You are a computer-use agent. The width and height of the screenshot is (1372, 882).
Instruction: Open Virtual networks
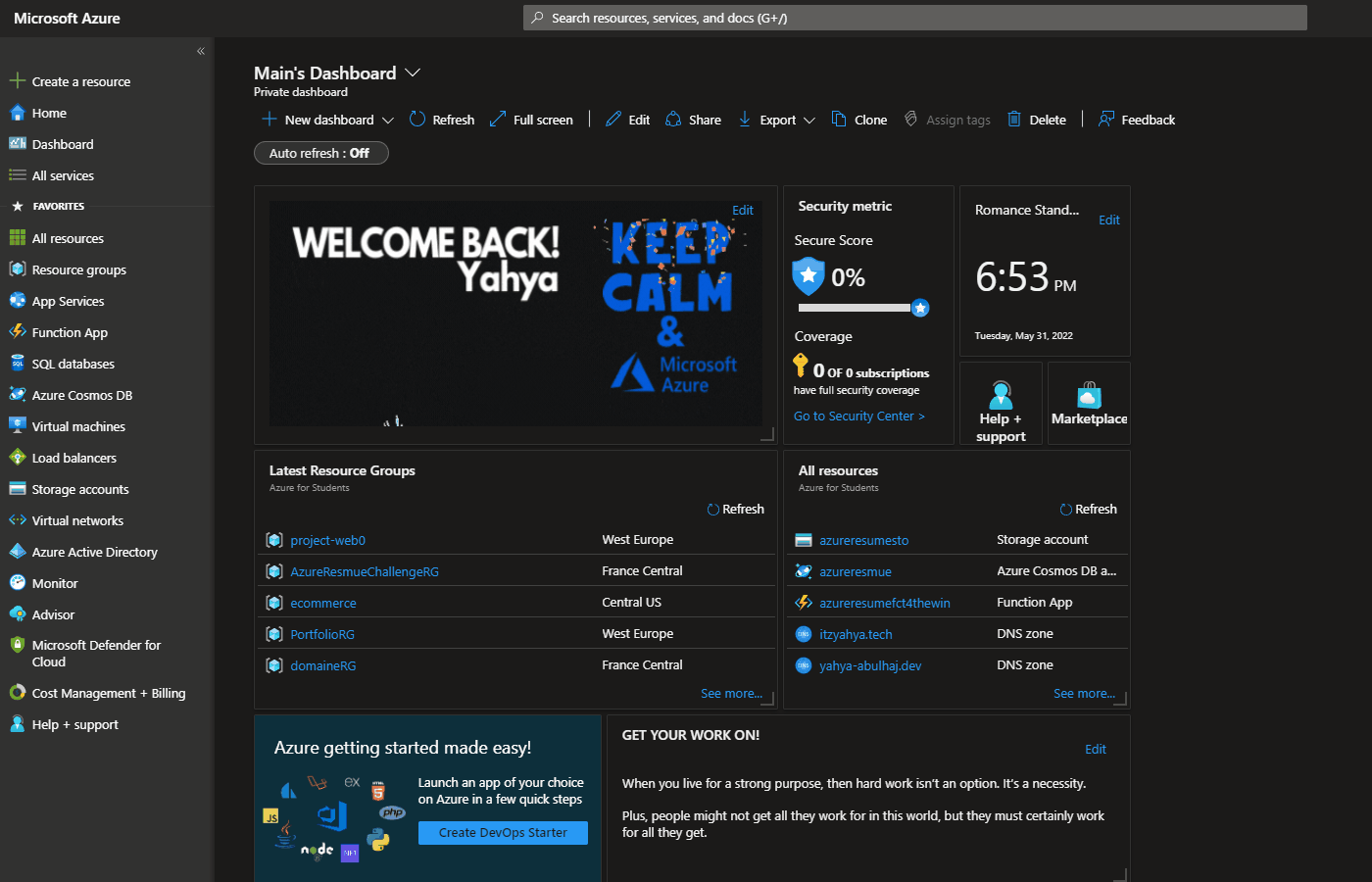click(x=77, y=520)
